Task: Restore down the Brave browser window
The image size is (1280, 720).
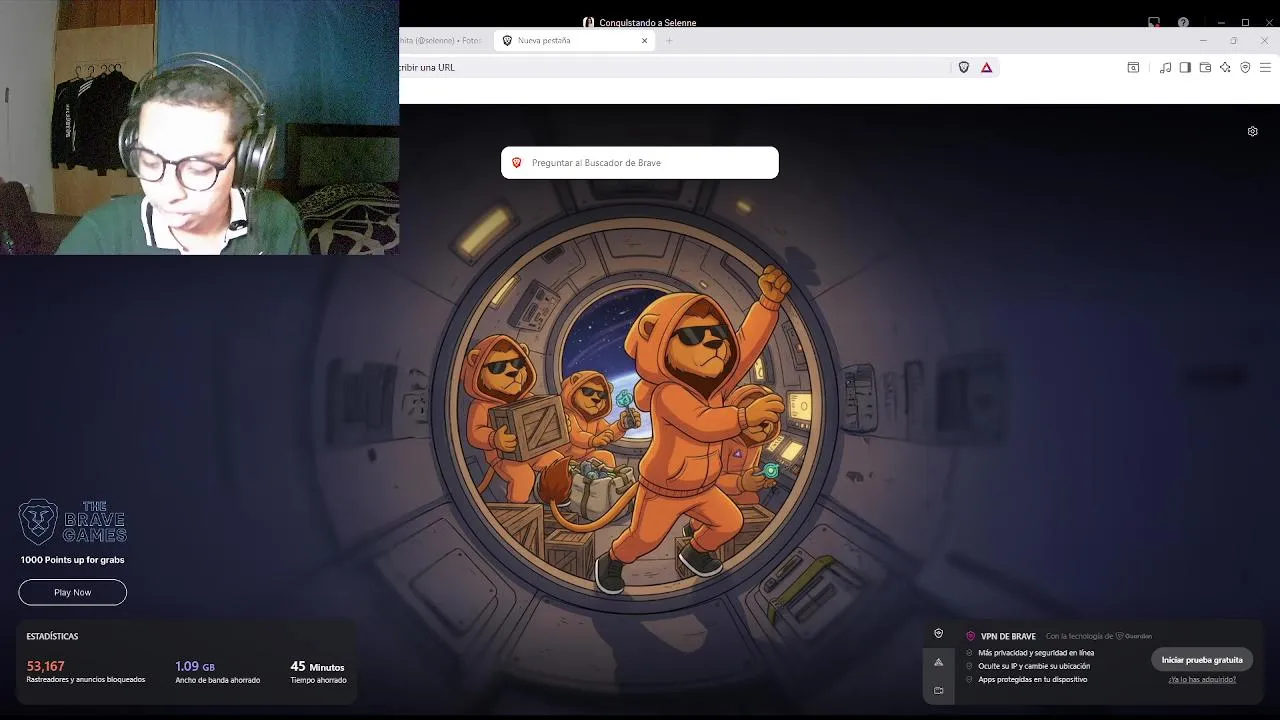Action: click(x=1234, y=41)
